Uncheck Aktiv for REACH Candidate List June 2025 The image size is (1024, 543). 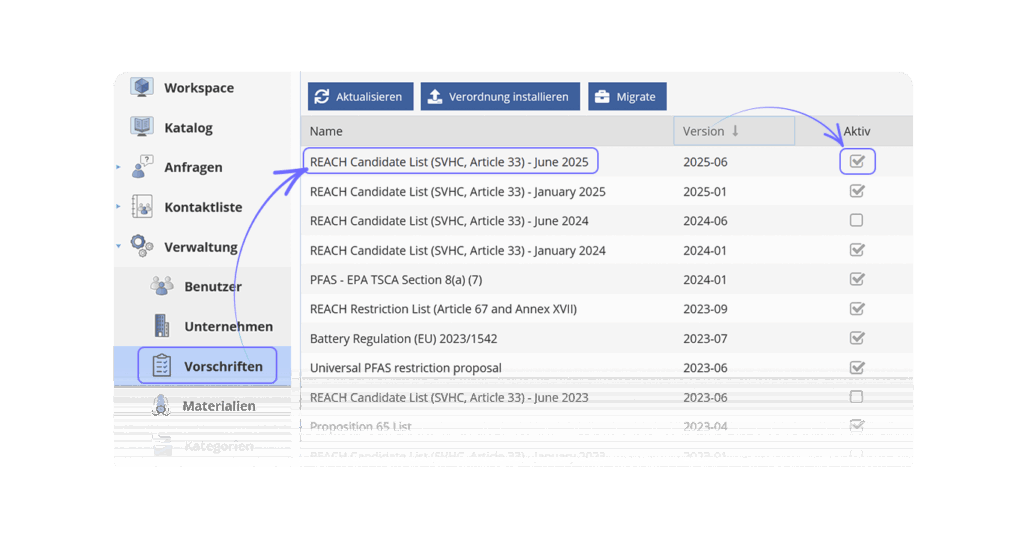tap(857, 161)
